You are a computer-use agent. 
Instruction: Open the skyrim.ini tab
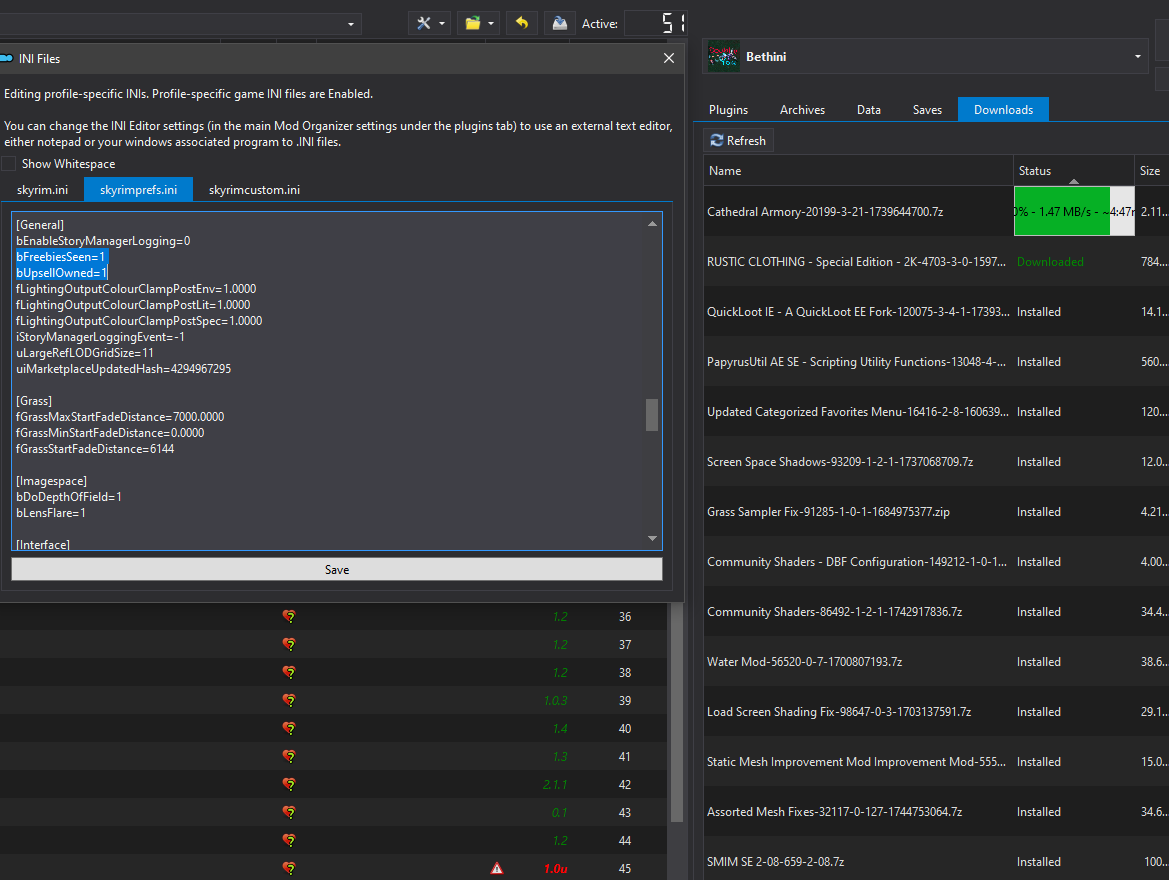pos(42,190)
